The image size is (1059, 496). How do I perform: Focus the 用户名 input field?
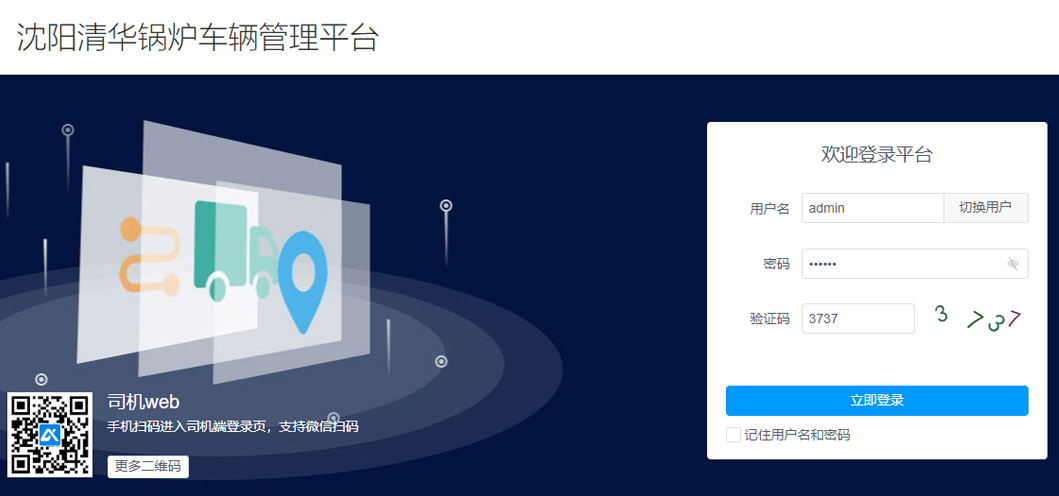click(873, 208)
